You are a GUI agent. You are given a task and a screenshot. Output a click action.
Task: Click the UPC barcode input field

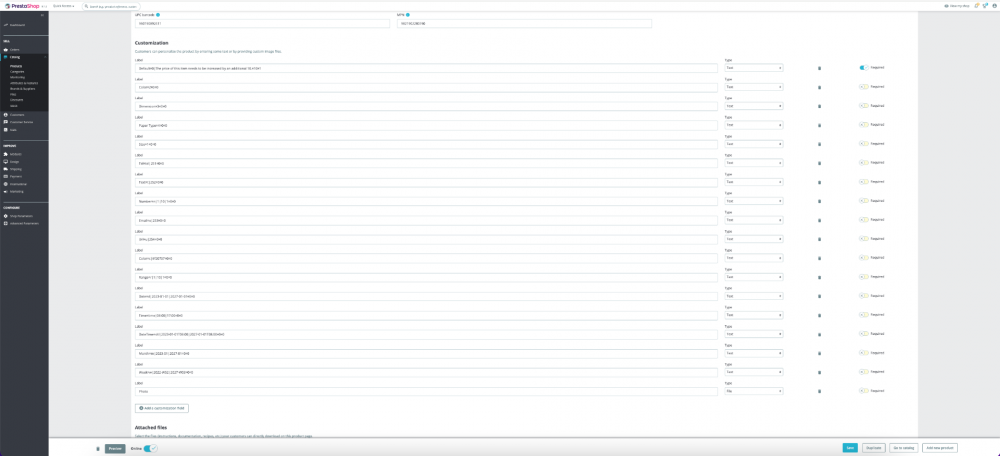coord(262,24)
